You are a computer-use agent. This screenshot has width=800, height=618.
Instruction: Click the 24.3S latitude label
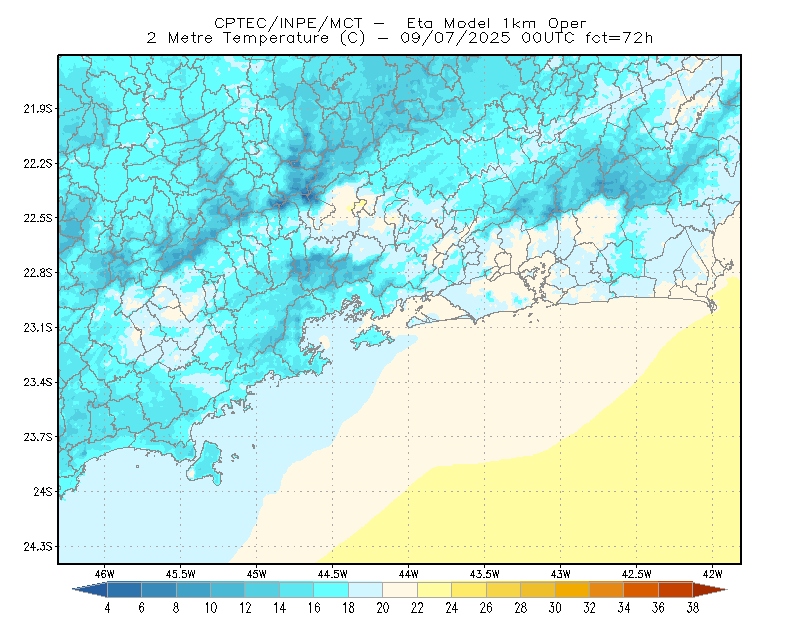38,547
